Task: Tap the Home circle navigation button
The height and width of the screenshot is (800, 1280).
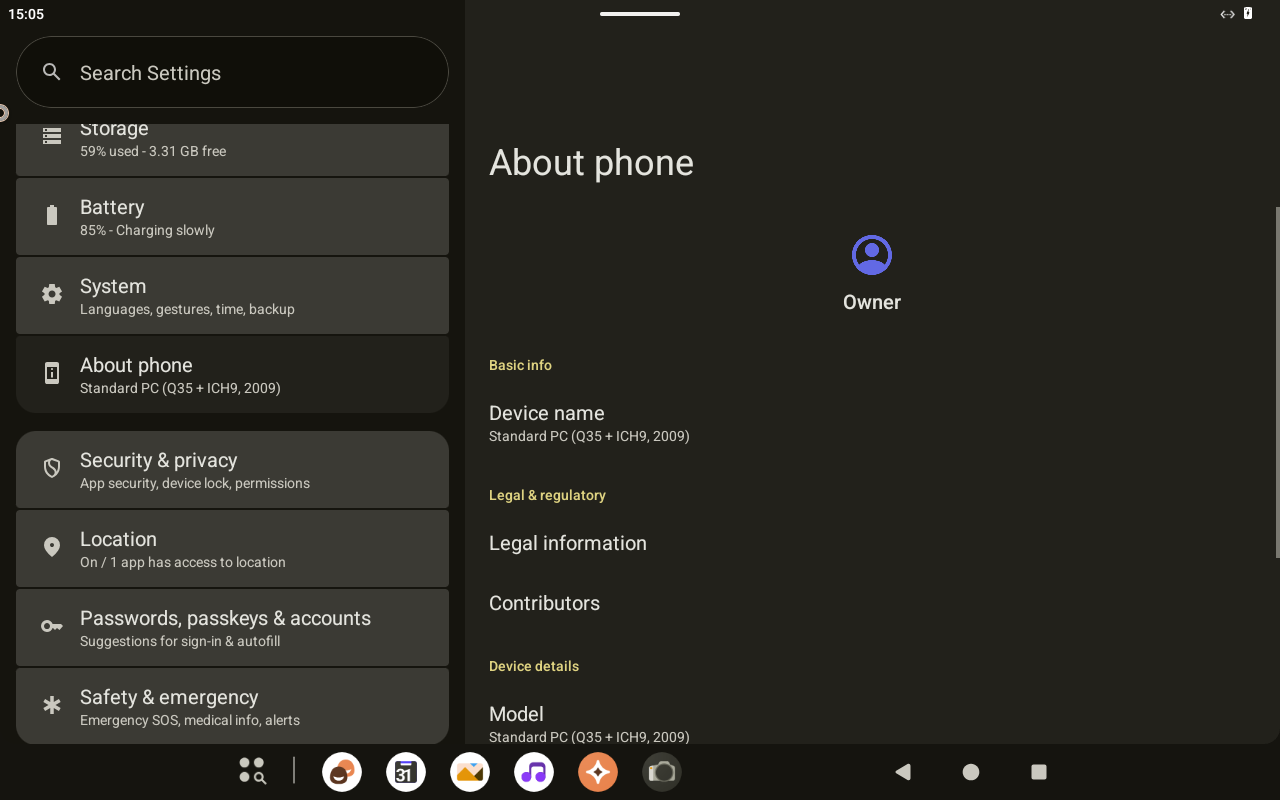Action: (970, 772)
